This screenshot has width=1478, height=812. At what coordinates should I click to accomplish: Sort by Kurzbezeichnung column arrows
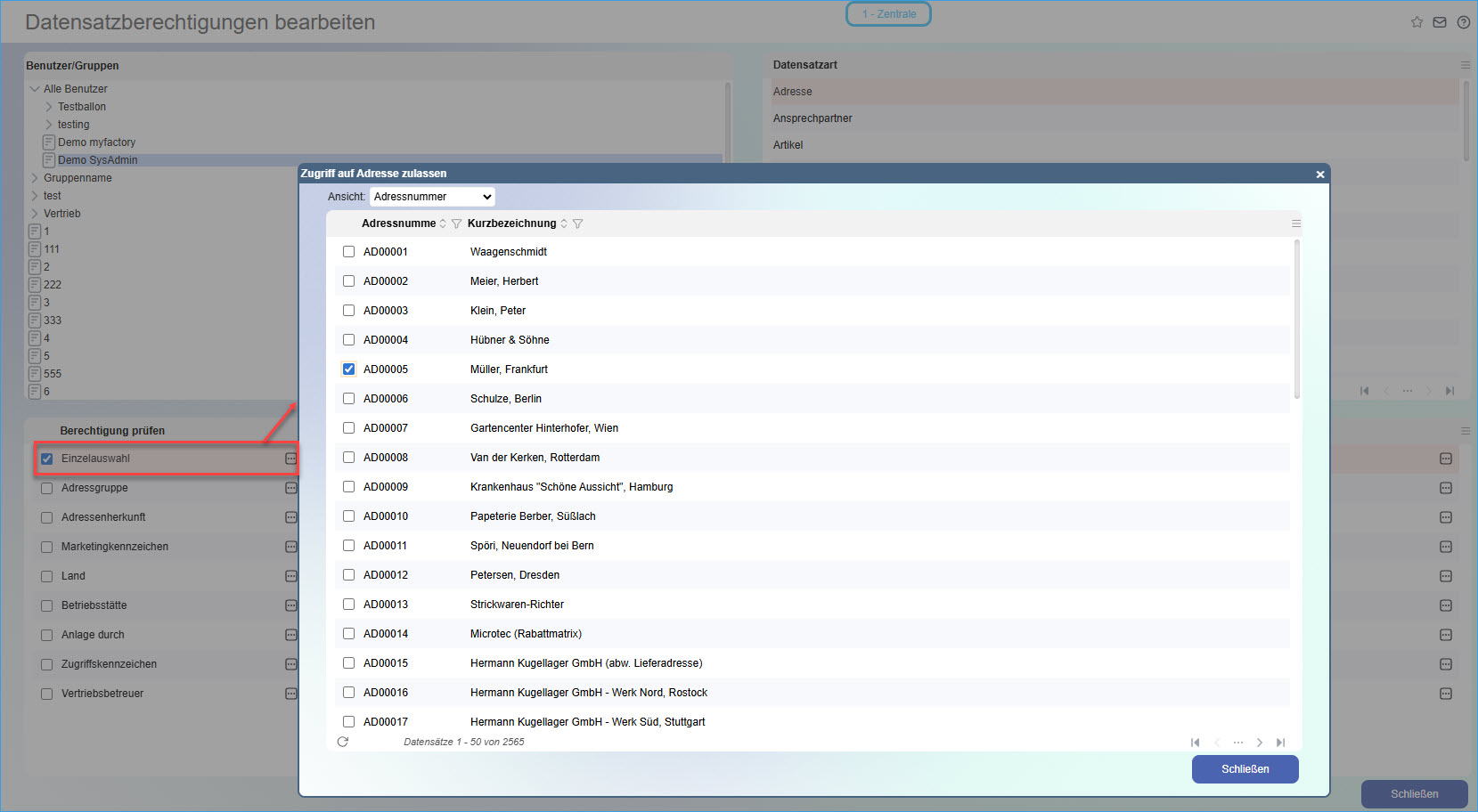pos(564,223)
